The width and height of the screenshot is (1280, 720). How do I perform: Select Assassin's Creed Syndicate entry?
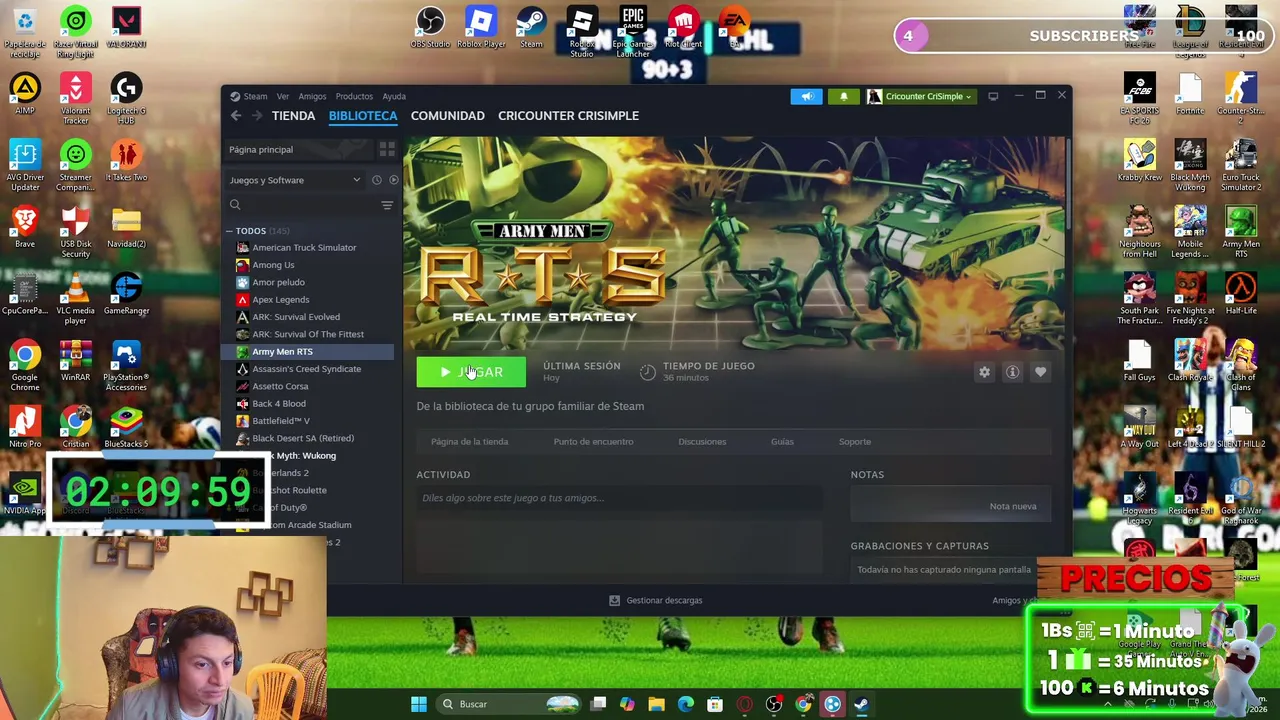pyautogui.click(x=306, y=369)
